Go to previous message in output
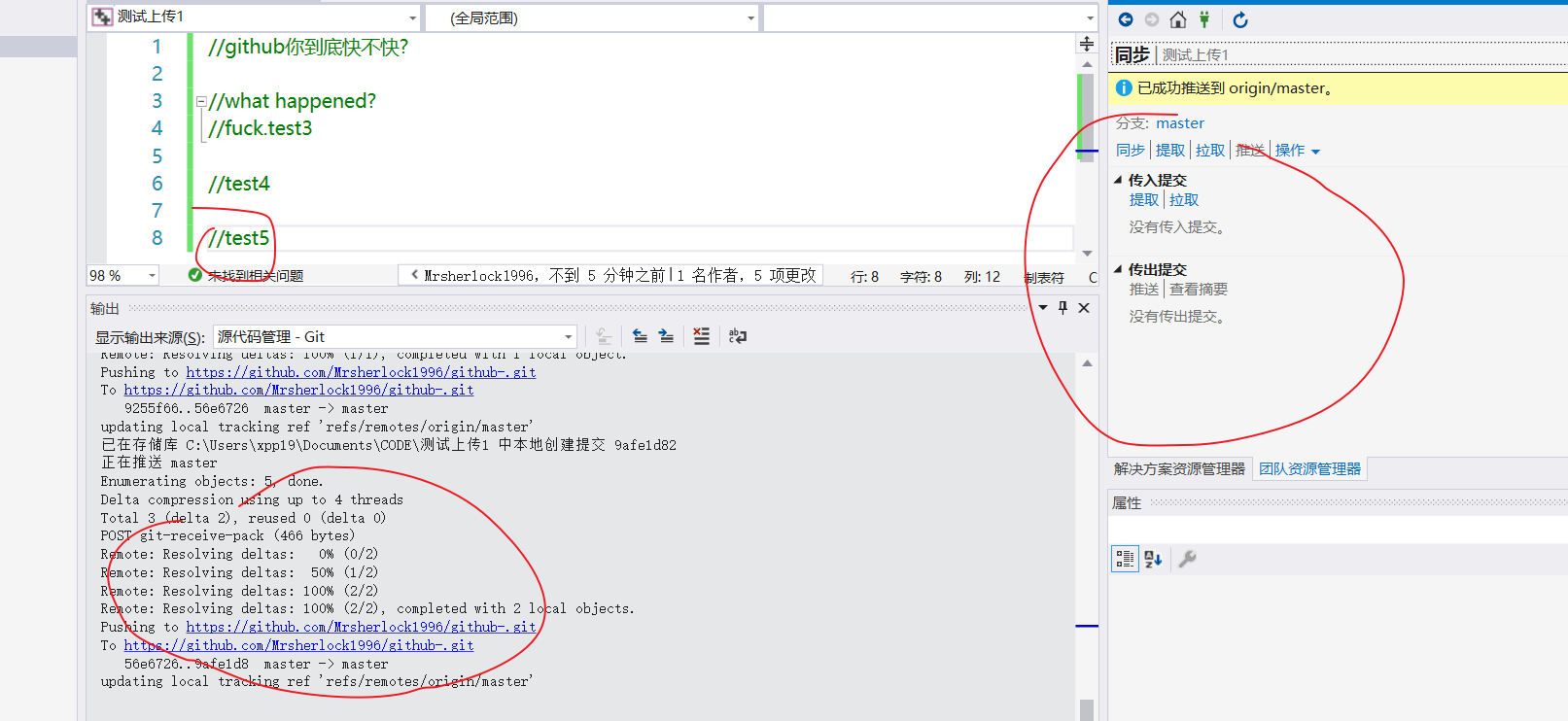Viewport: 1568px width, 721px height. [x=640, y=336]
